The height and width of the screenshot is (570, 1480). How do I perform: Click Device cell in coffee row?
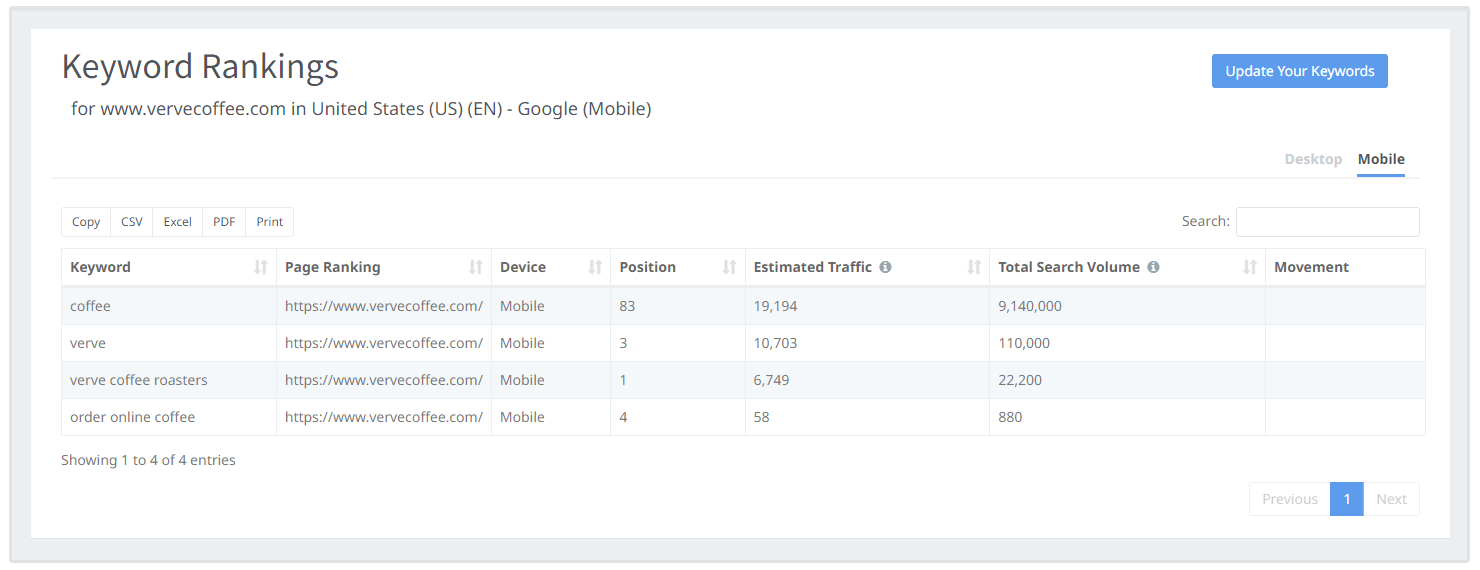click(551, 306)
